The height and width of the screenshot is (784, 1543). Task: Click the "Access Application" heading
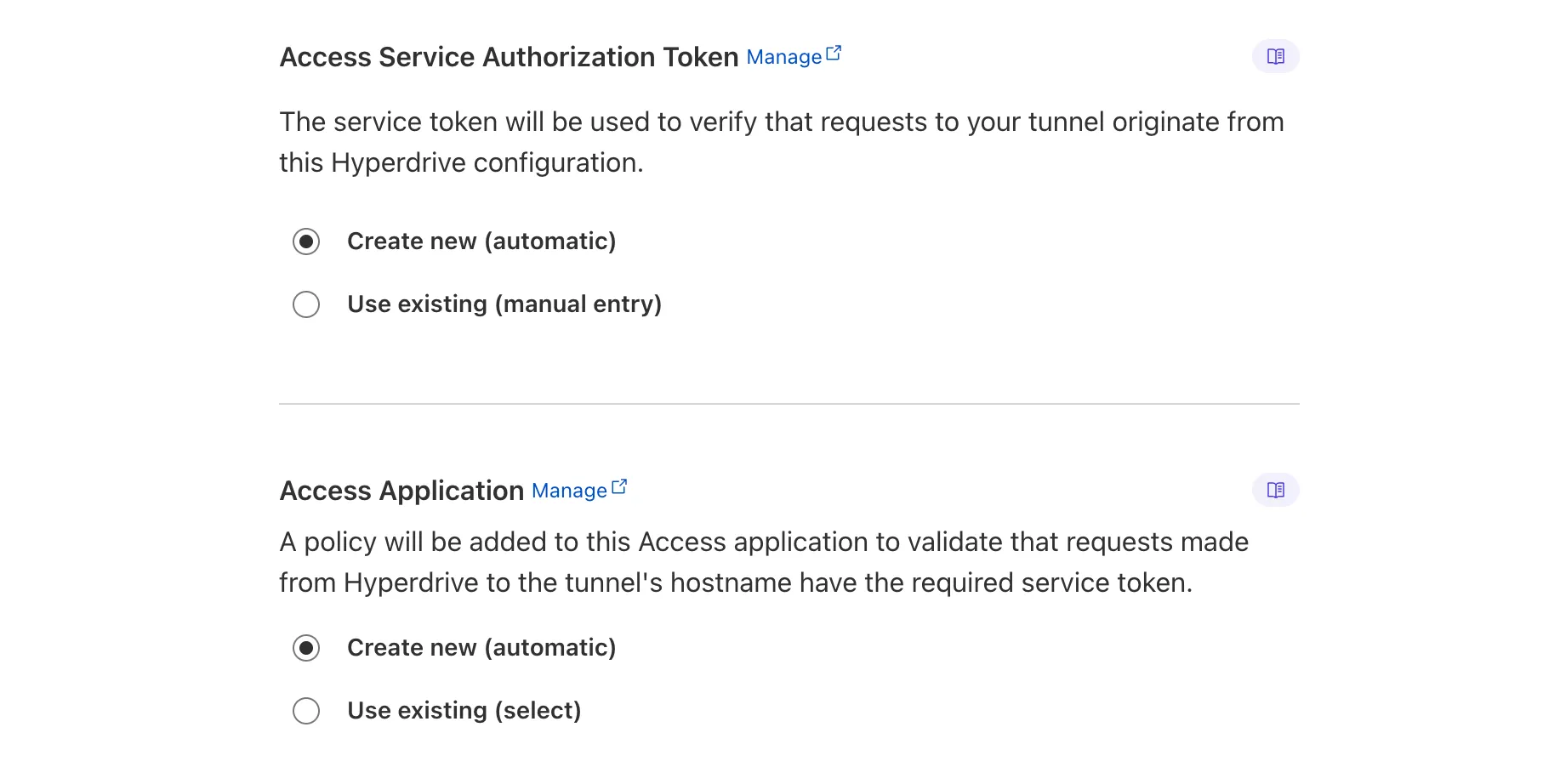point(401,490)
